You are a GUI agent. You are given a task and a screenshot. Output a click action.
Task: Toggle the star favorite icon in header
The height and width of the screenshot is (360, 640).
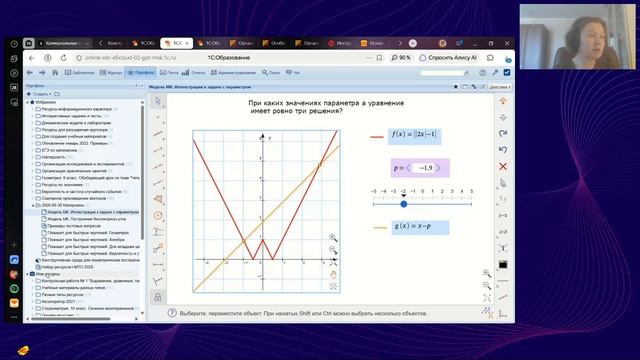[456, 87]
